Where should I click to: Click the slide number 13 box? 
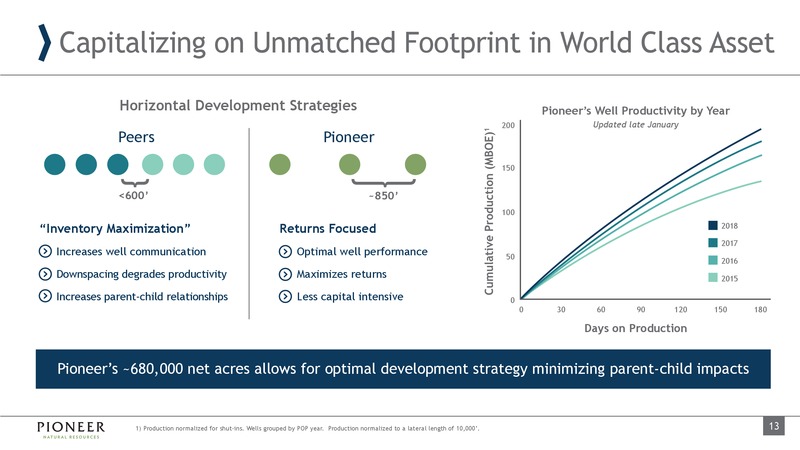click(x=774, y=426)
